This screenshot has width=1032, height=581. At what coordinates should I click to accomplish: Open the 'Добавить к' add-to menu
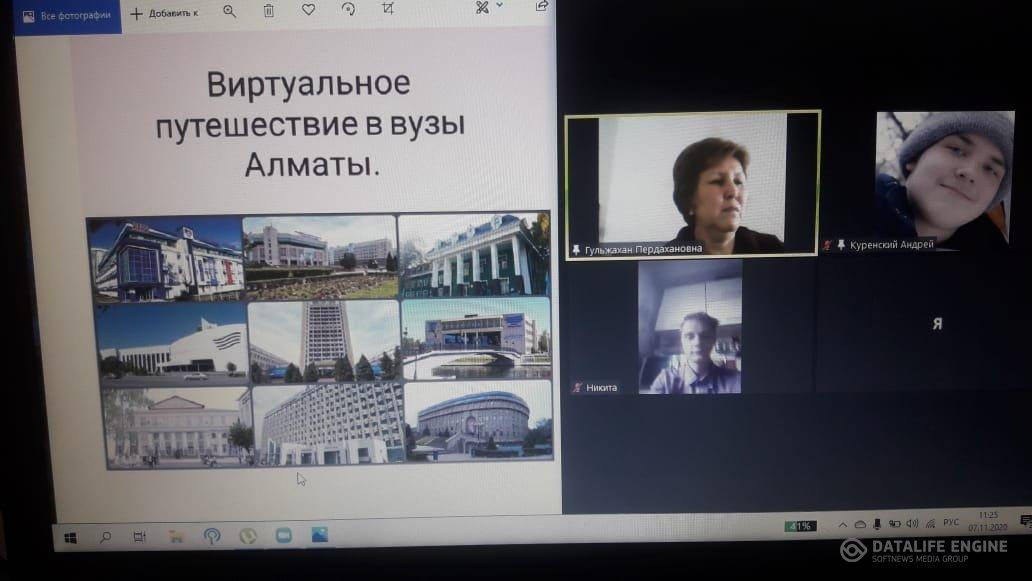click(x=164, y=13)
